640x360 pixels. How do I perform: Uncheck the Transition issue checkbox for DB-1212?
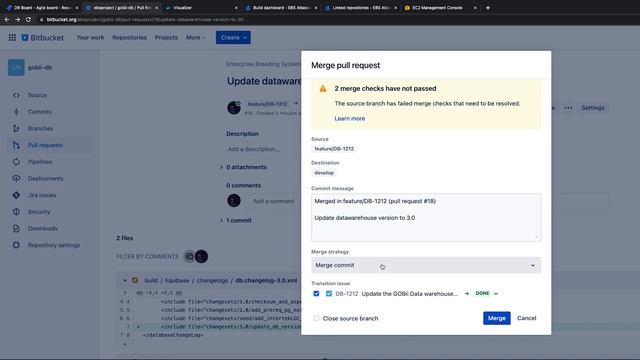(316, 293)
